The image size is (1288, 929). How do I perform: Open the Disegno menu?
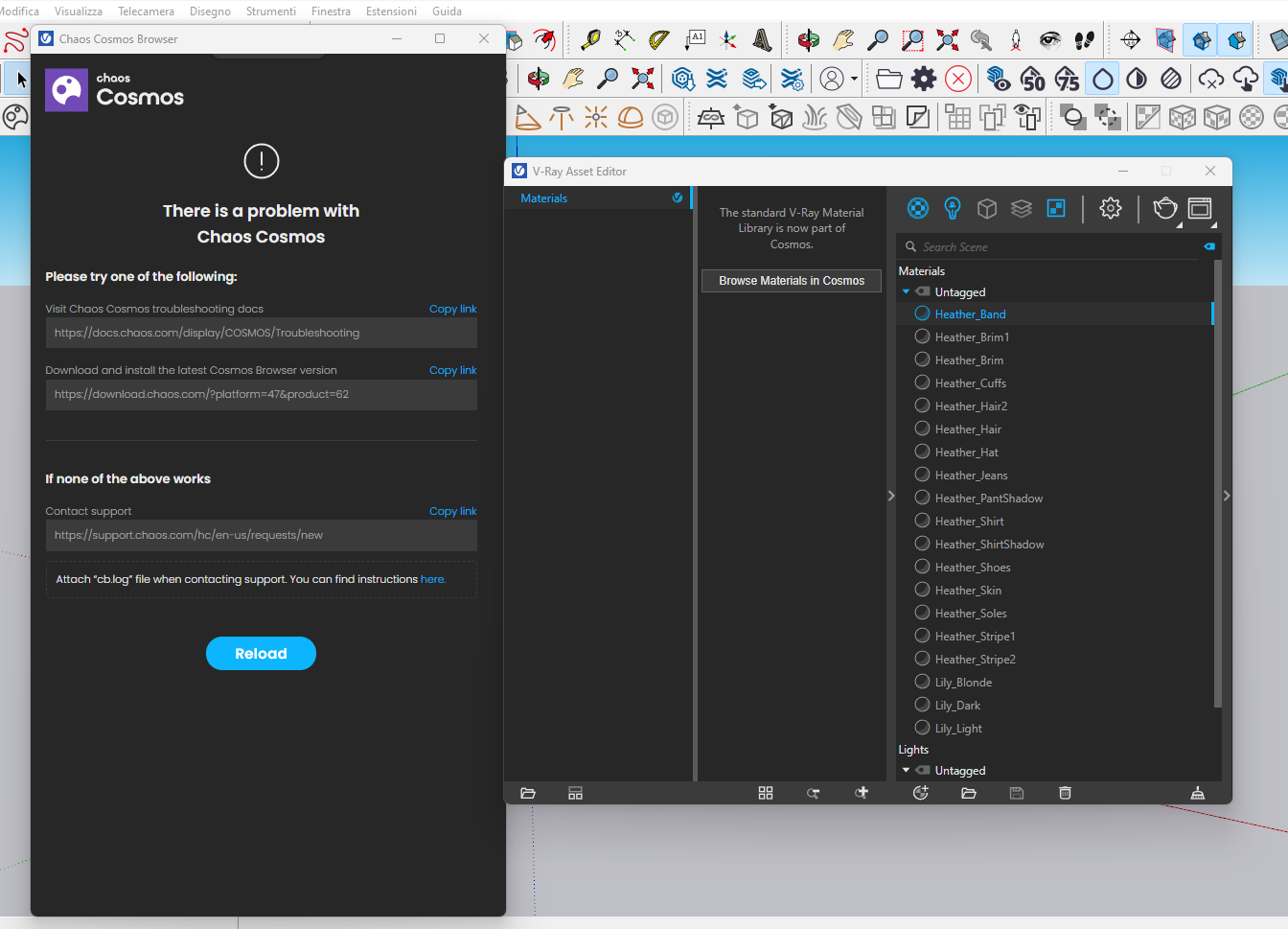pyautogui.click(x=210, y=12)
